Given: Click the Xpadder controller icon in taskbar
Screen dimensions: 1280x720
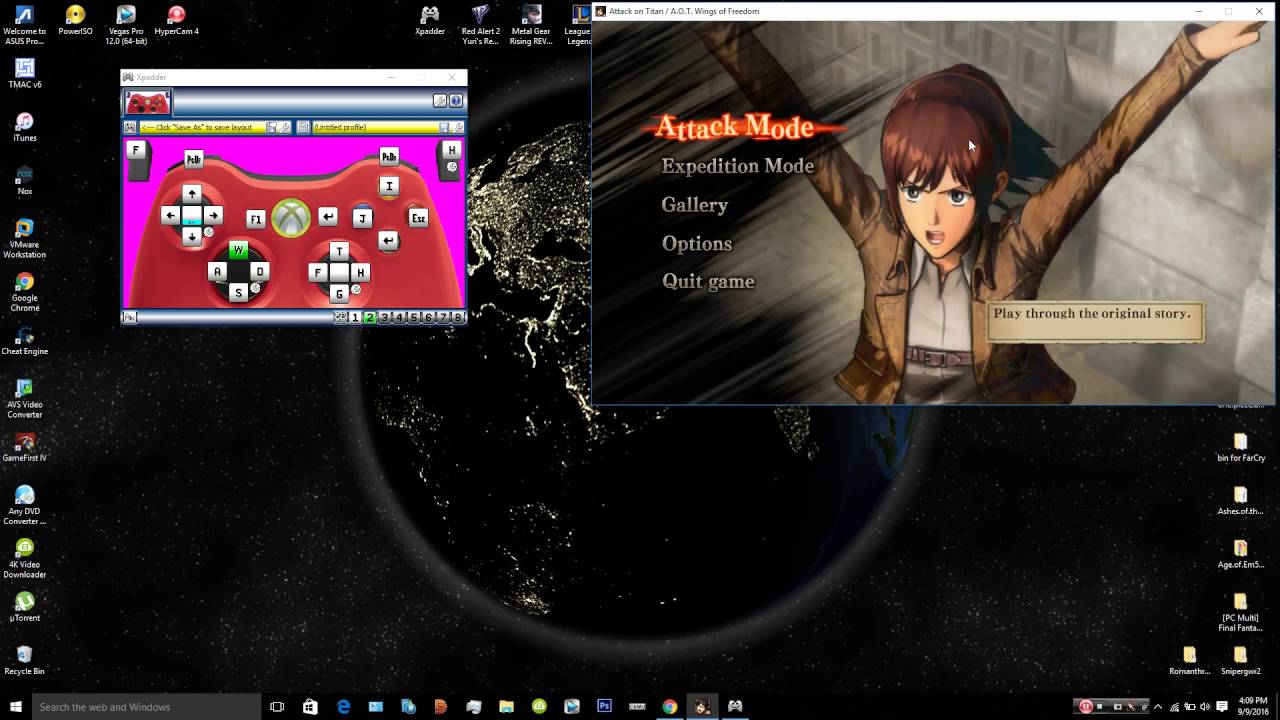Looking at the screenshot, I should click(x=735, y=706).
